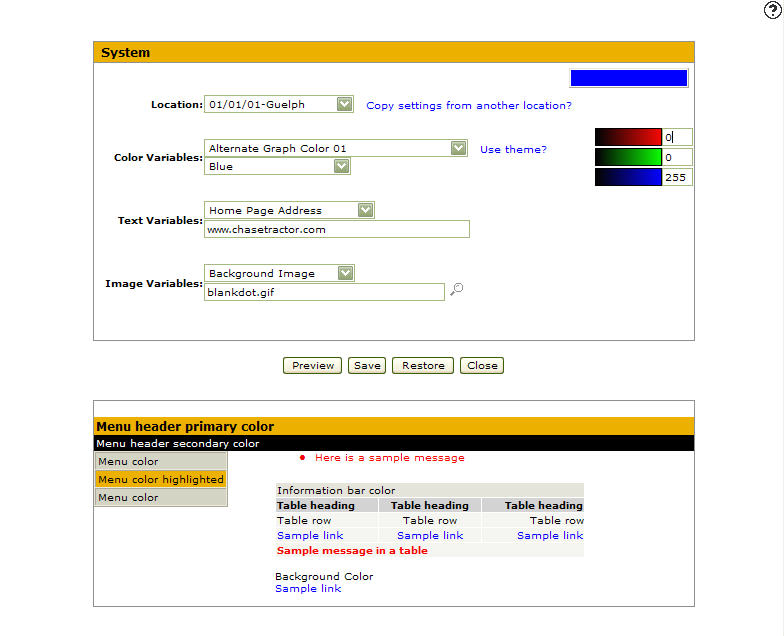Select 'Menu color highlighted' menu item

161,479
